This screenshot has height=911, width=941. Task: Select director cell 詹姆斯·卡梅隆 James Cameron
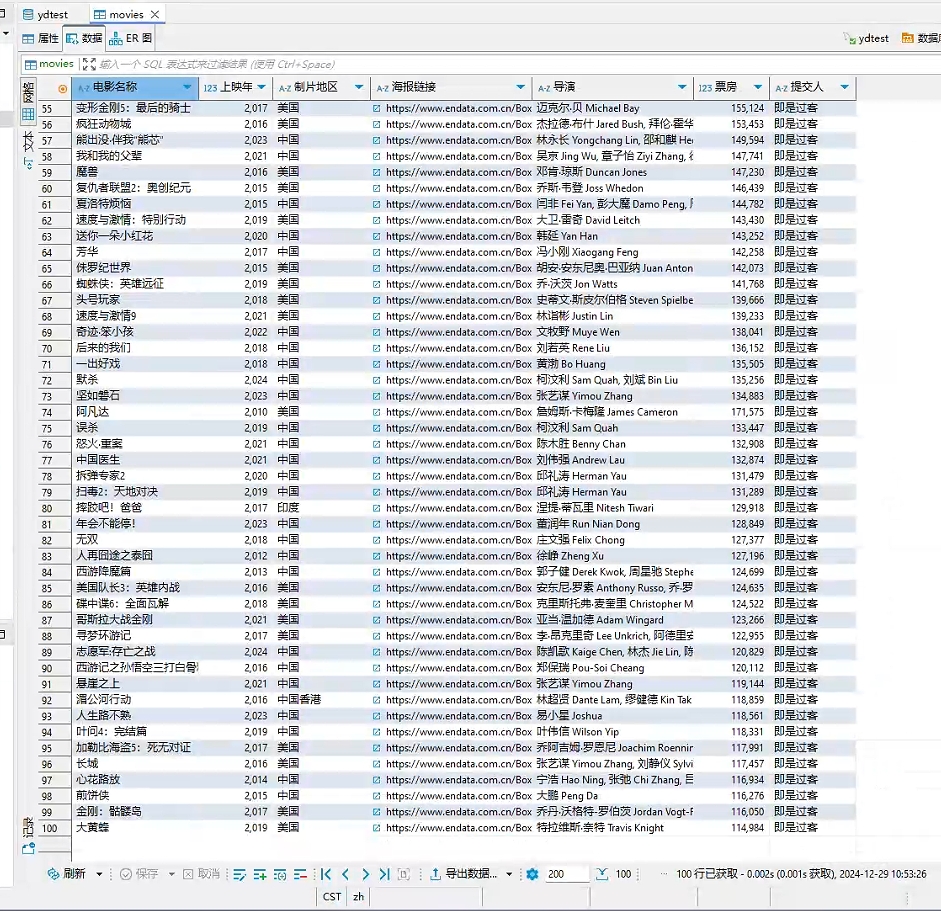tap(613, 412)
